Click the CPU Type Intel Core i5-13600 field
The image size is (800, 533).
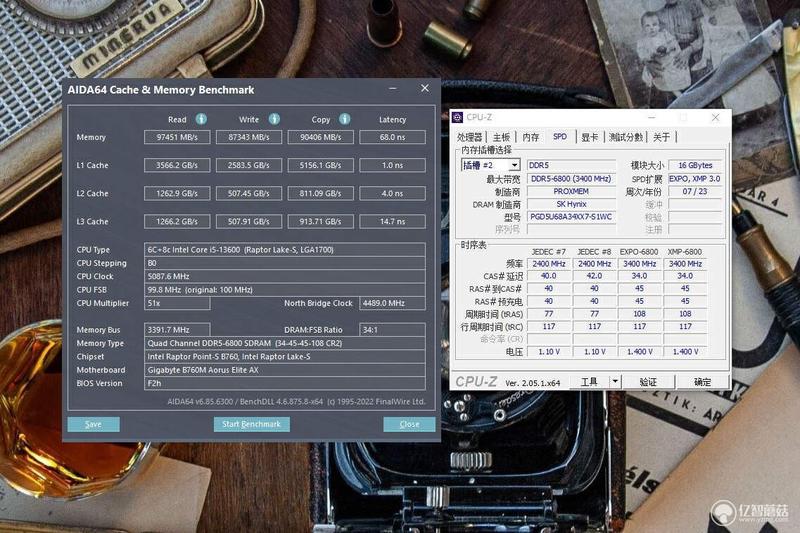point(285,250)
